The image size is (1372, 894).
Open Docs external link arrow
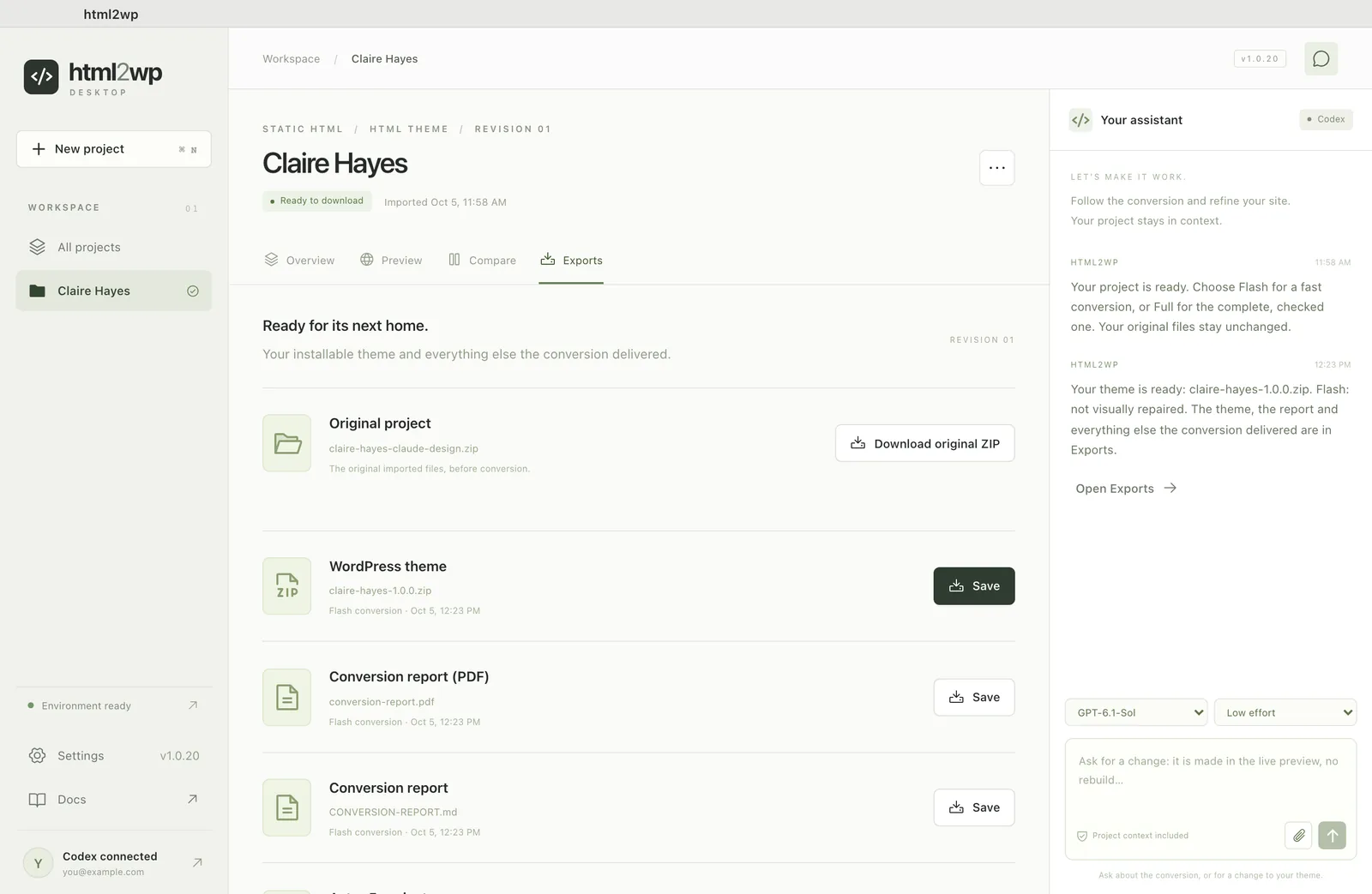[x=193, y=799]
